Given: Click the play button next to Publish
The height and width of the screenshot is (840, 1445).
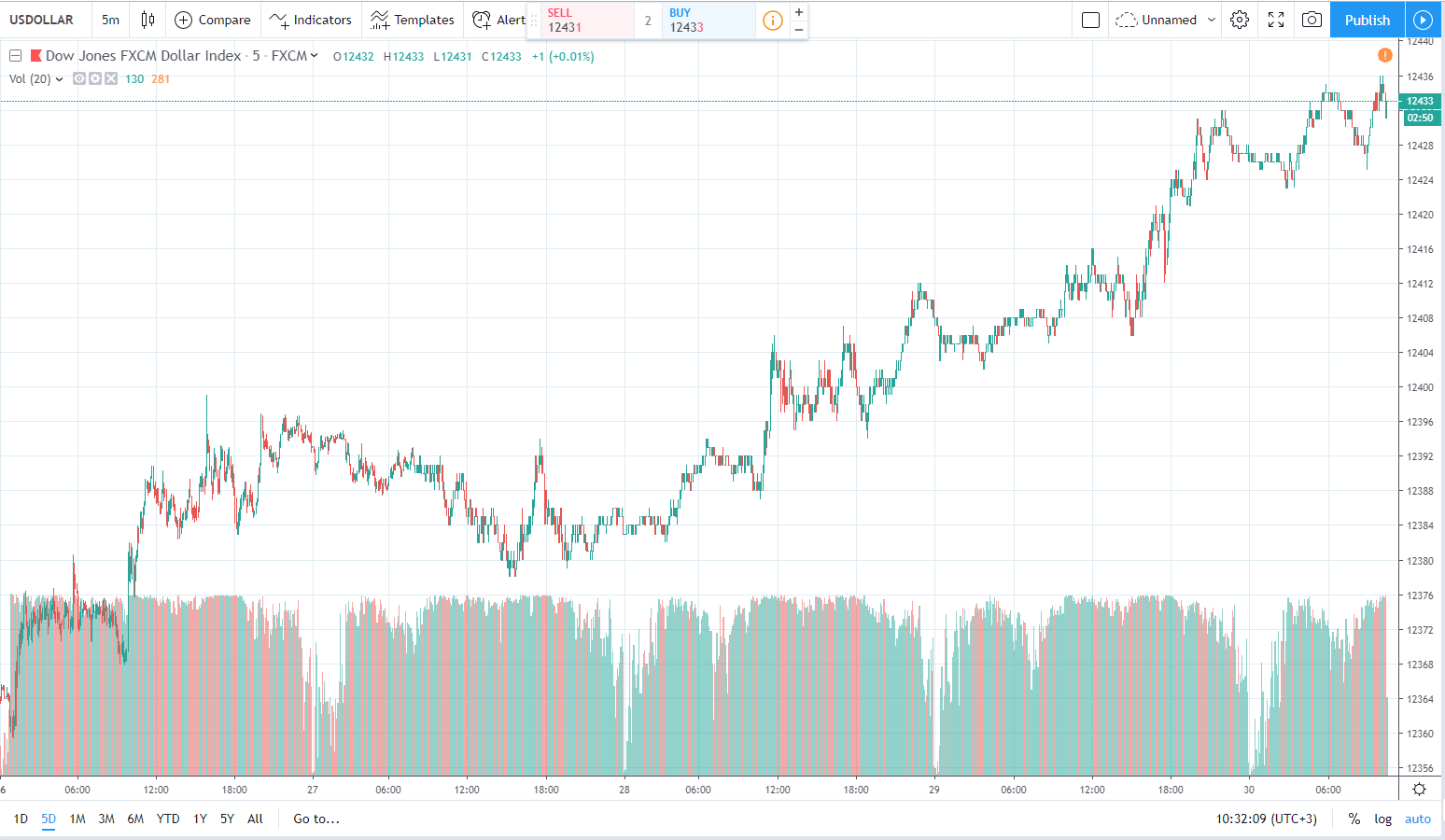Looking at the screenshot, I should 1423,20.
